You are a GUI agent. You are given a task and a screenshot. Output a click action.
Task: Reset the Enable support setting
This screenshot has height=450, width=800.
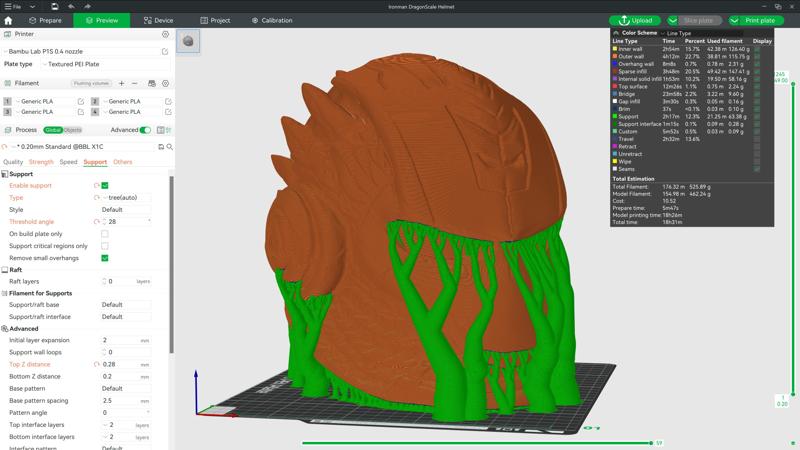[96, 185]
